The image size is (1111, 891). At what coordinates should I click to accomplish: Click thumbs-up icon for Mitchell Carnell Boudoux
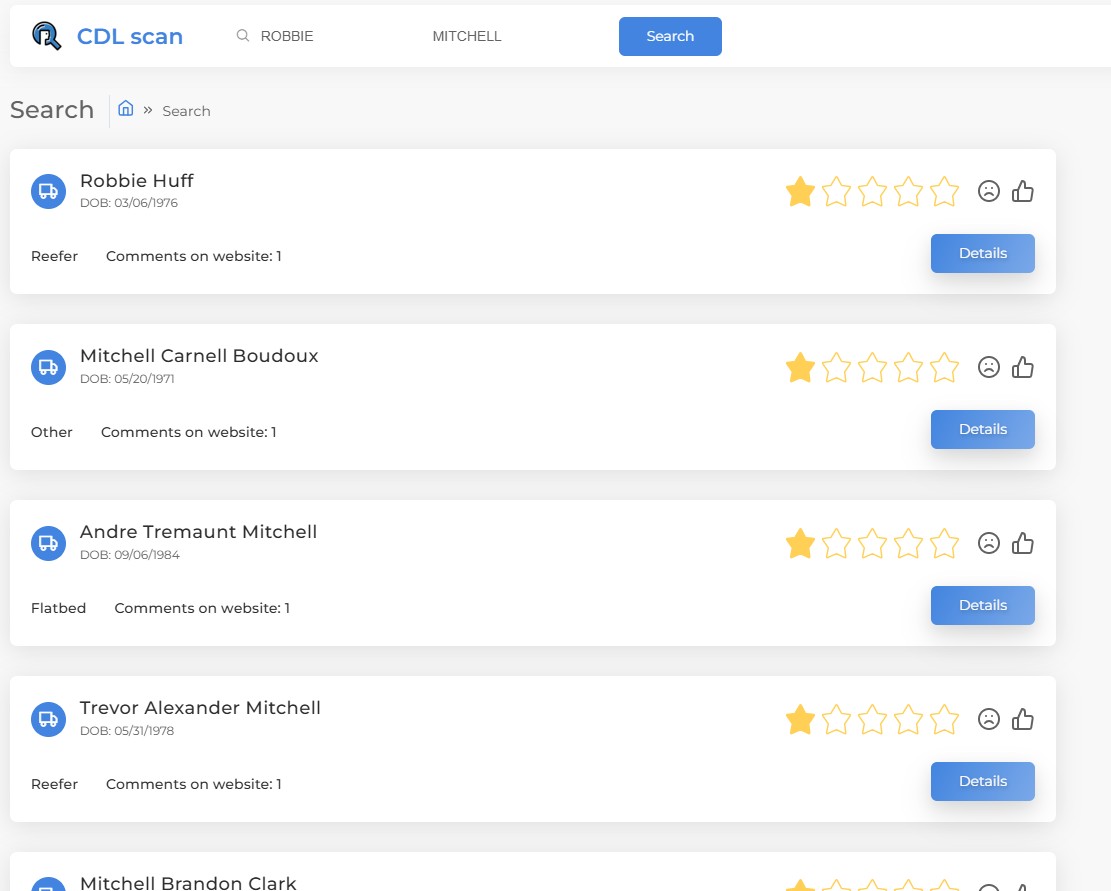[x=1022, y=367]
